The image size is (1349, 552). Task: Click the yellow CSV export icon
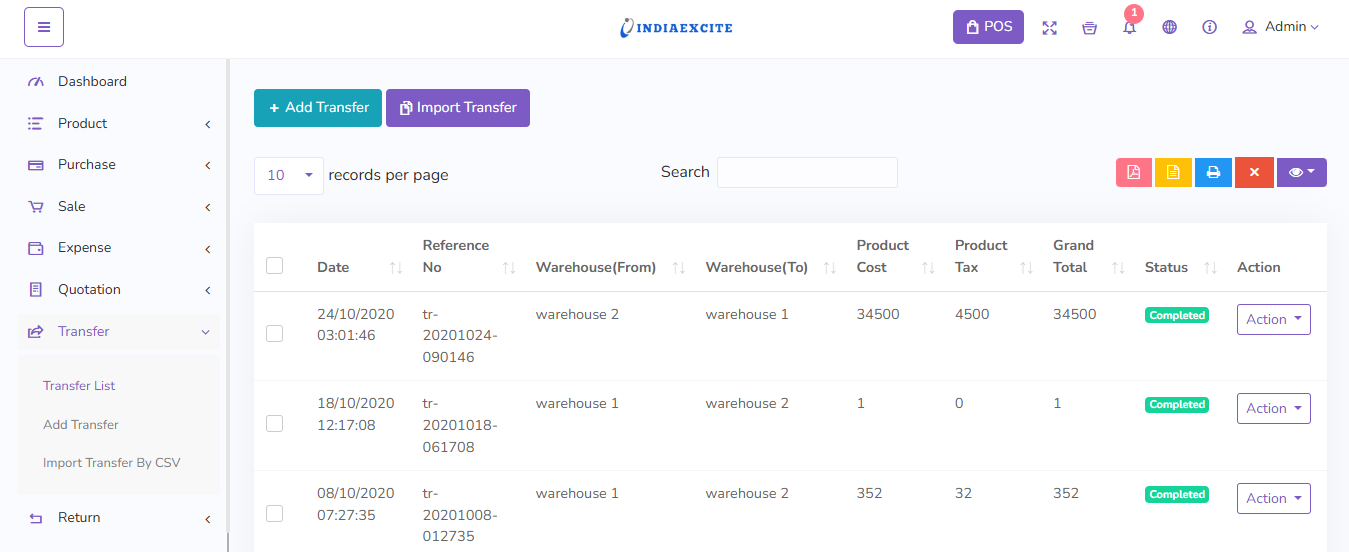point(1173,173)
